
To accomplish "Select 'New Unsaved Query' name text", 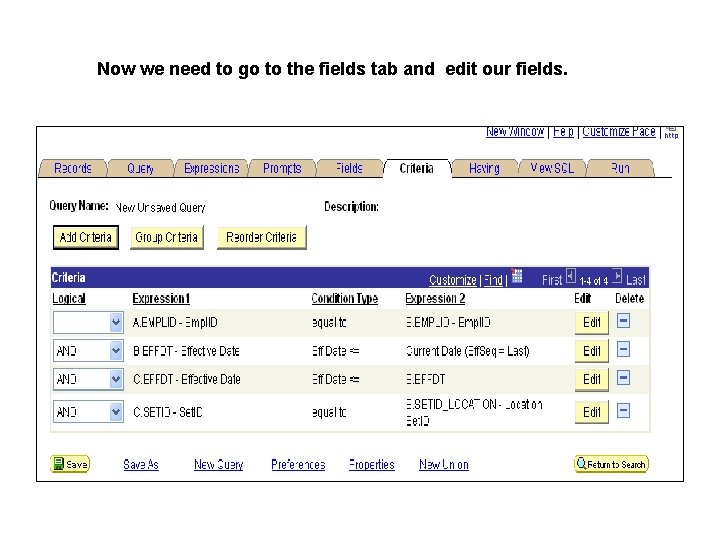I will 160,208.
